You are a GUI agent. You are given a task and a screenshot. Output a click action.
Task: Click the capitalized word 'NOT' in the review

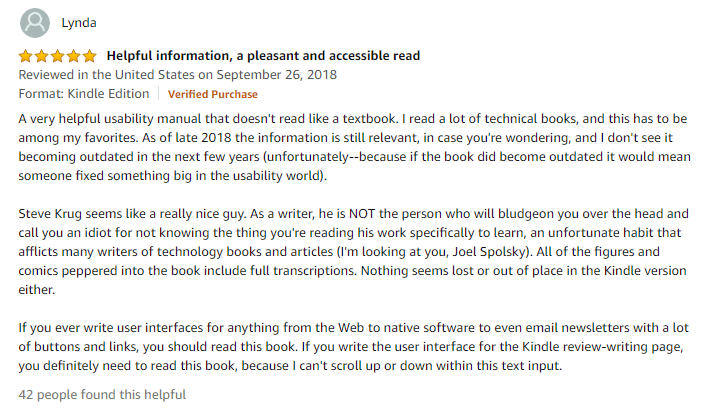362,214
